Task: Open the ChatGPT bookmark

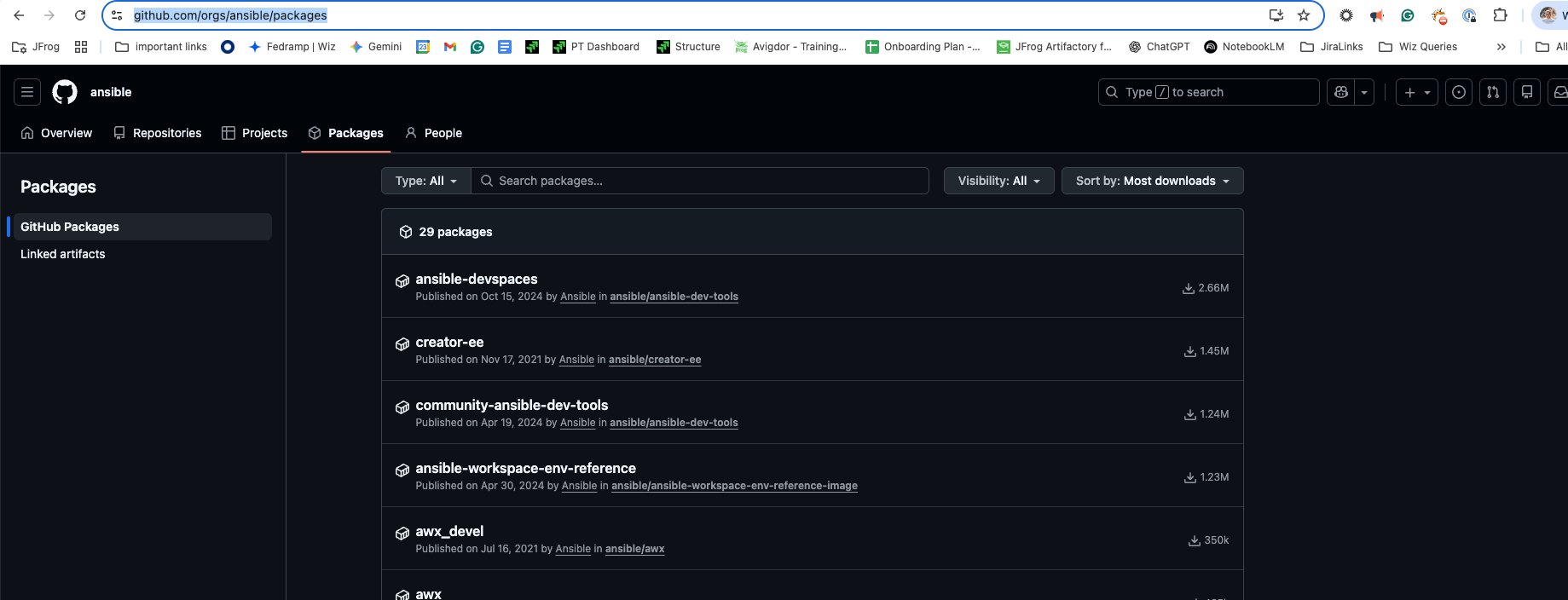Action: tap(1159, 47)
